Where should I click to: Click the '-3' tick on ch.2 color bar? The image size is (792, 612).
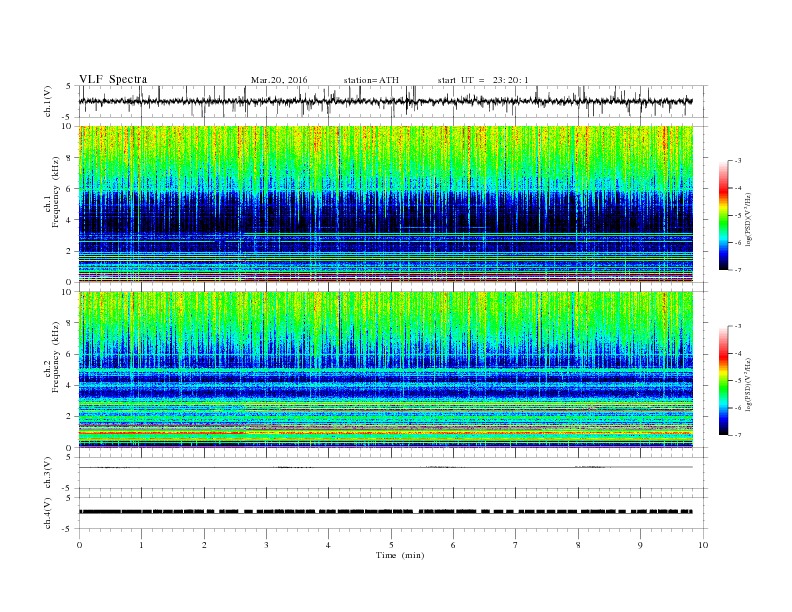pos(738,326)
